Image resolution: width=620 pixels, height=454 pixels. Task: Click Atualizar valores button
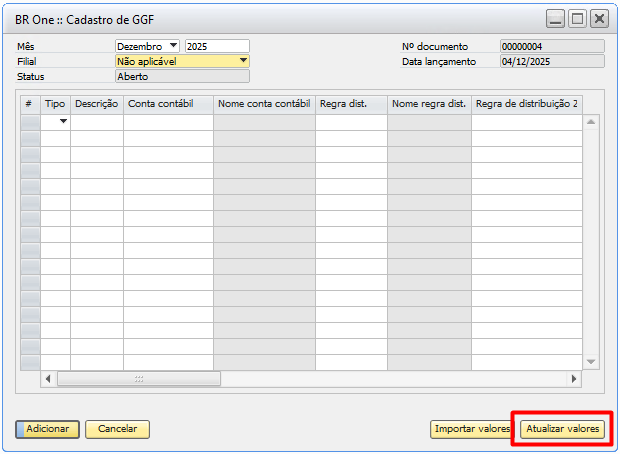coord(562,429)
